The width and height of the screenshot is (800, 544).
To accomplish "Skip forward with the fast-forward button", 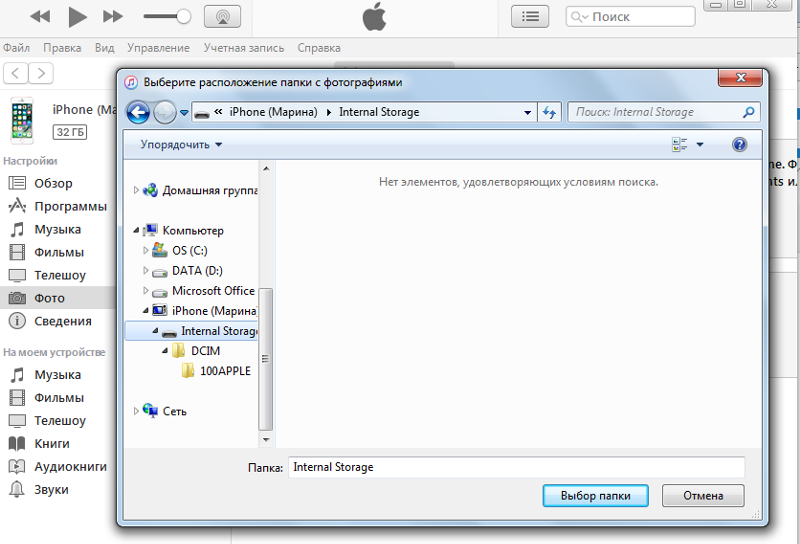I will (113, 17).
